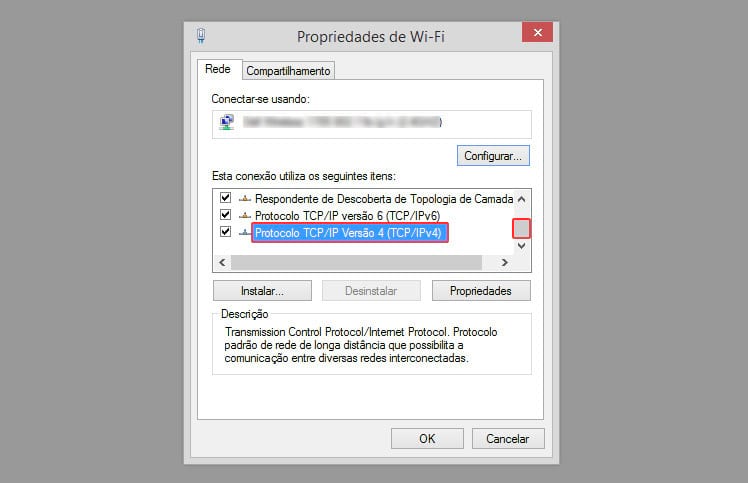Click the Propriedades button
The image size is (748, 483).
(481, 291)
